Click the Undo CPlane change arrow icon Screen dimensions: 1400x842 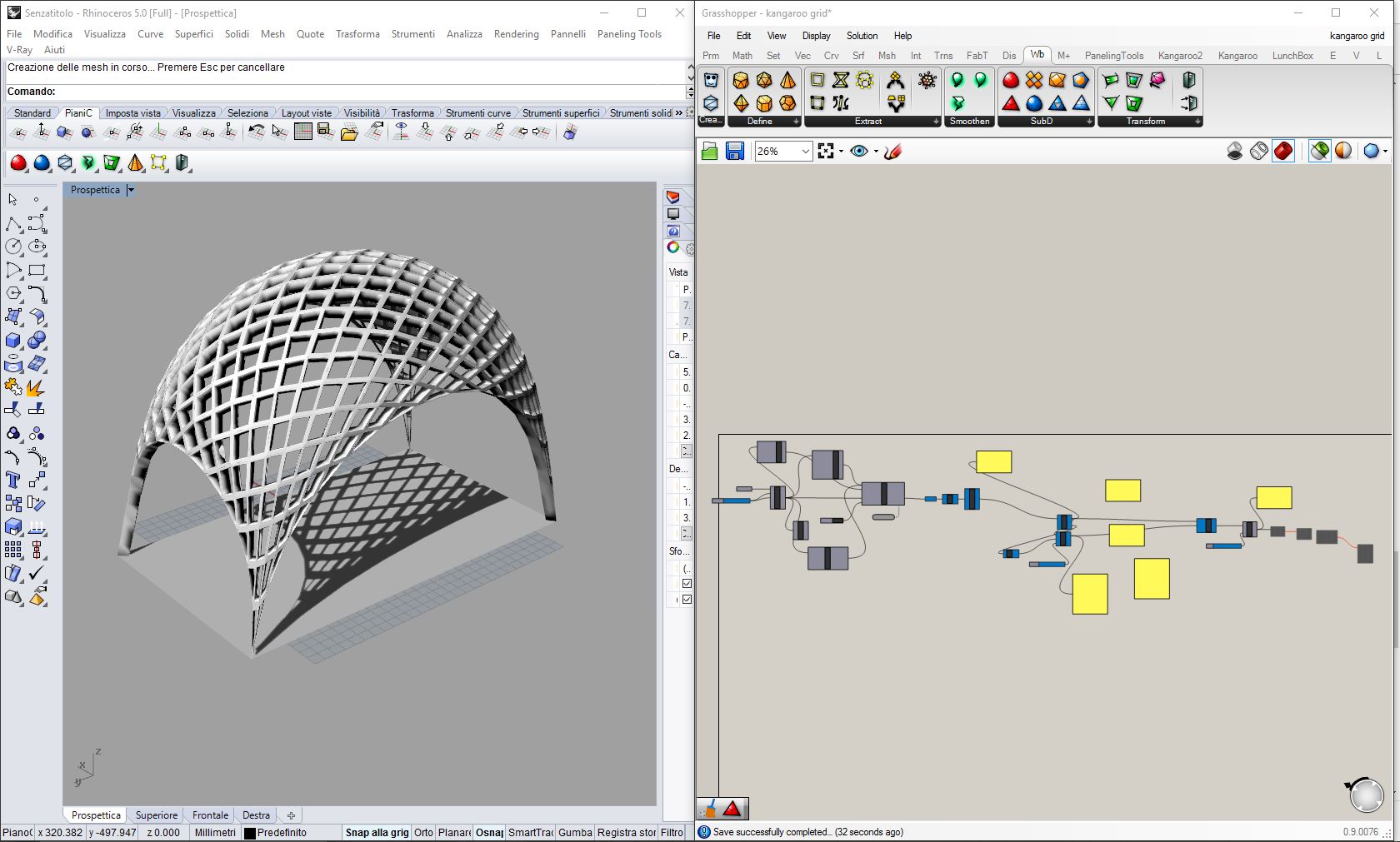click(x=257, y=132)
